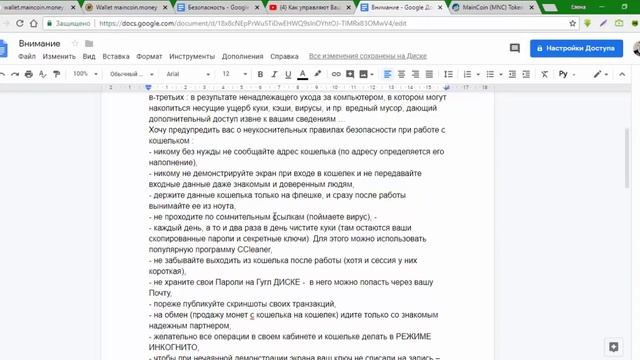Click document title Внимание
Image resolution: width=640 pixels, height=360 pixels.
[39, 43]
